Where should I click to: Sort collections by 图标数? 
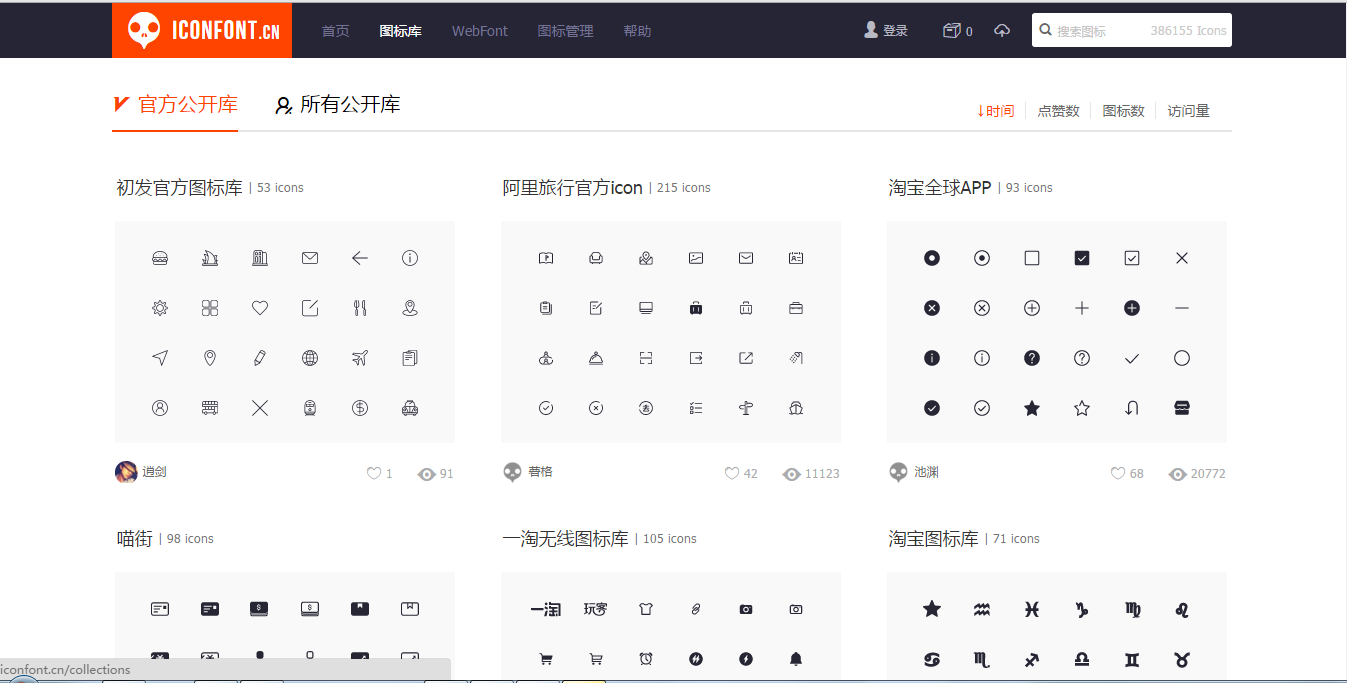click(1124, 111)
